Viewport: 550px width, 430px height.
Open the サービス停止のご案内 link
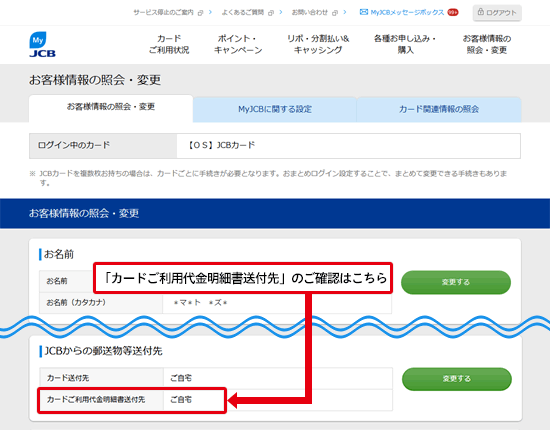[163, 12]
